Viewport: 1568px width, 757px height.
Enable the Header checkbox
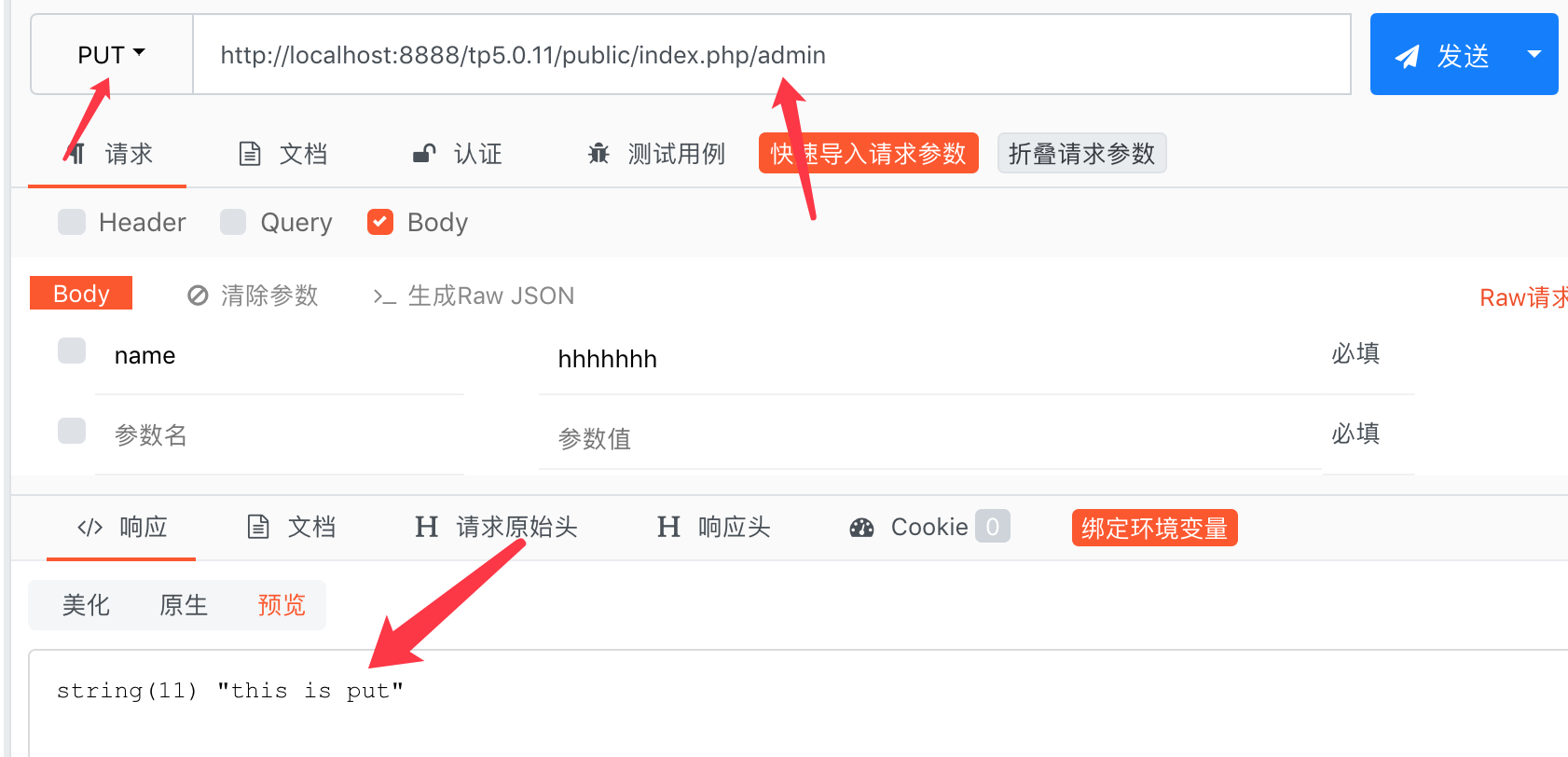tap(72, 222)
